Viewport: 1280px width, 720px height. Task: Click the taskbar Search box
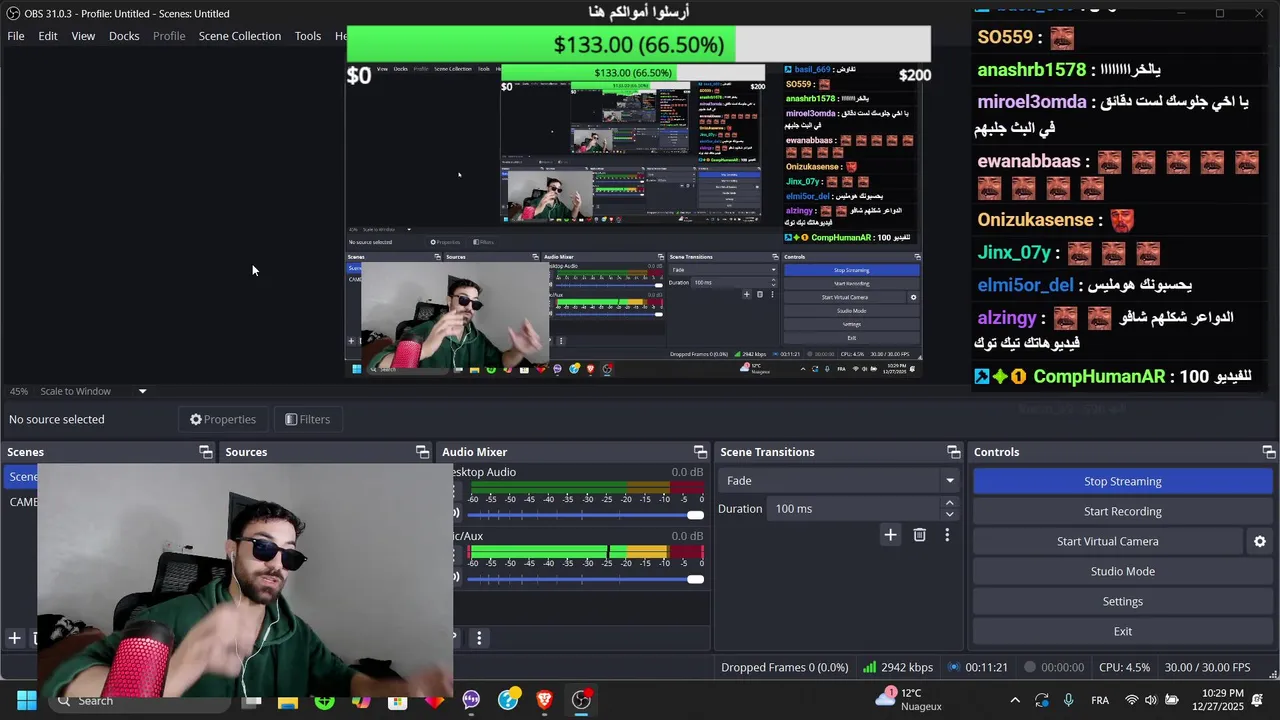pos(140,700)
